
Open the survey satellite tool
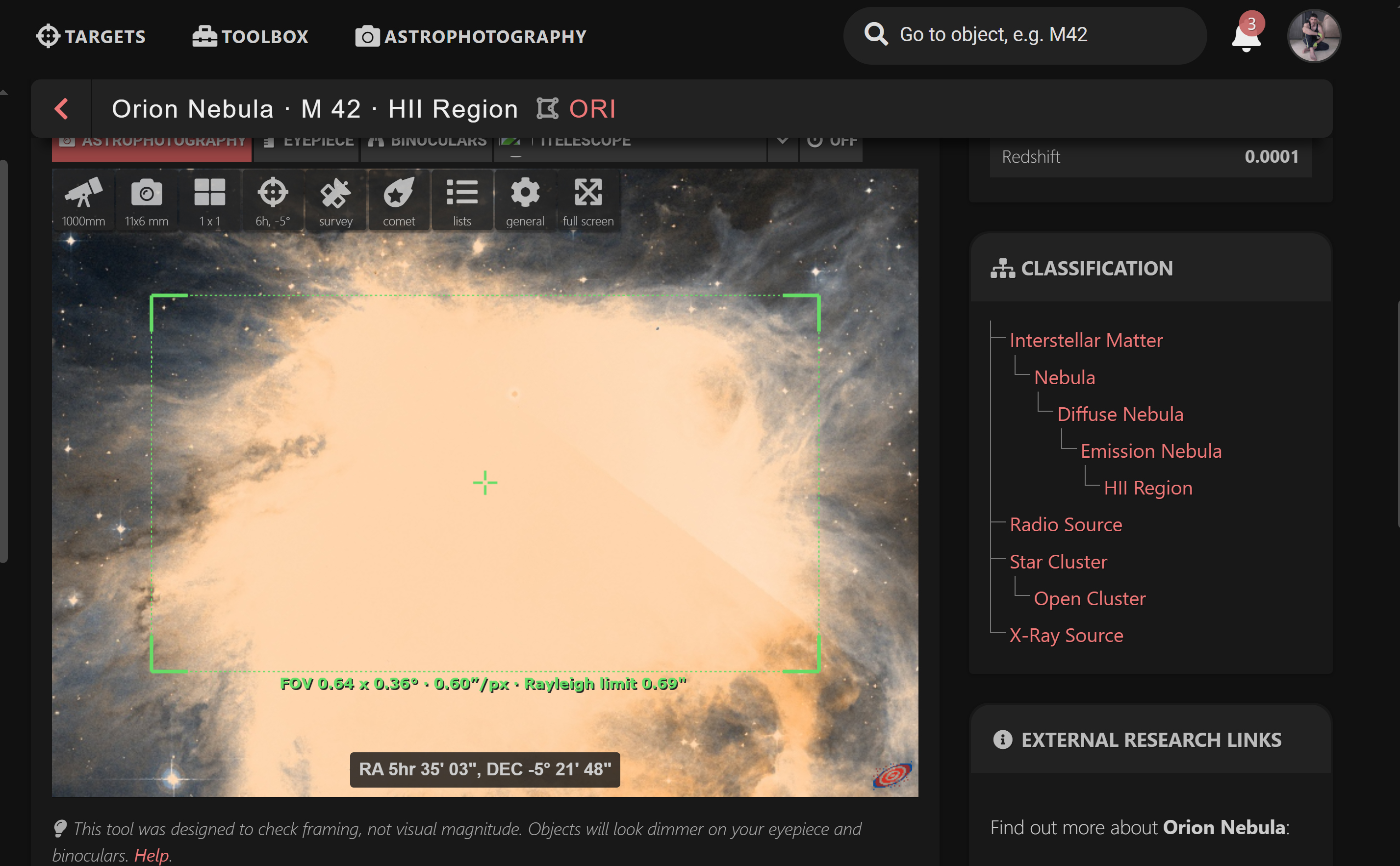(x=335, y=200)
